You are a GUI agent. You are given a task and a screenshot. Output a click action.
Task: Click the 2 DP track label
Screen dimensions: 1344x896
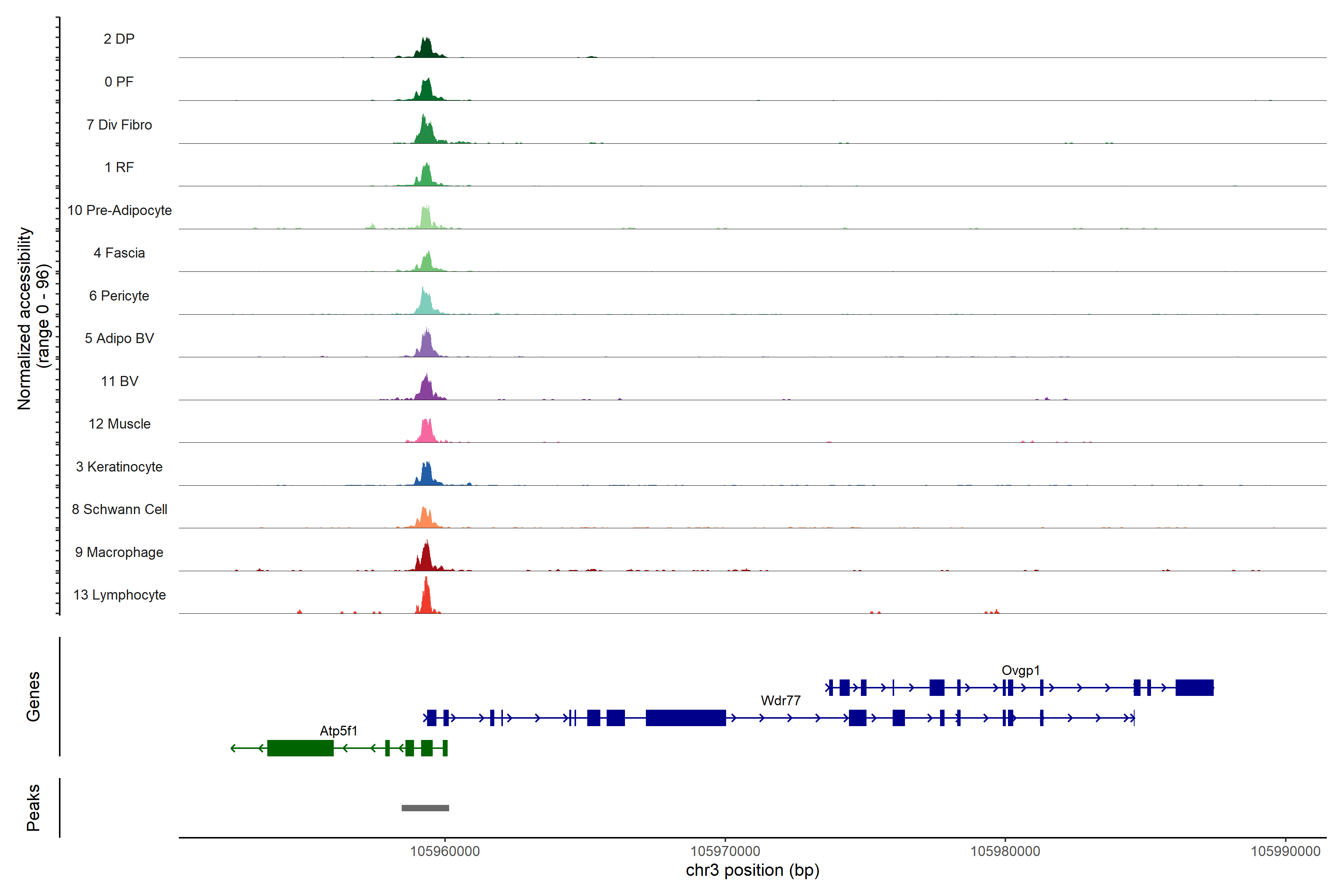pyautogui.click(x=119, y=39)
